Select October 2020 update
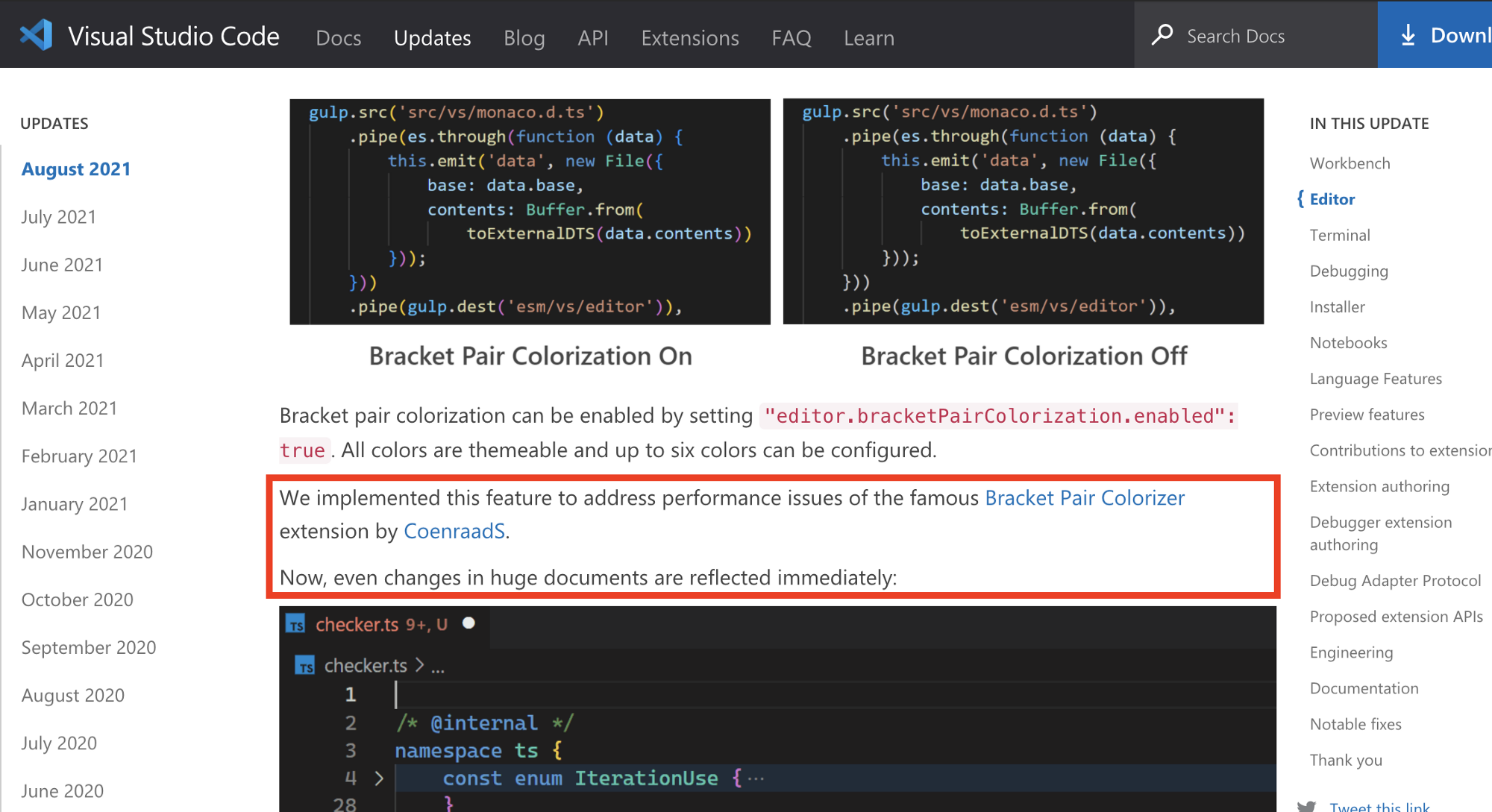Image resolution: width=1492 pixels, height=812 pixels. click(77, 599)
